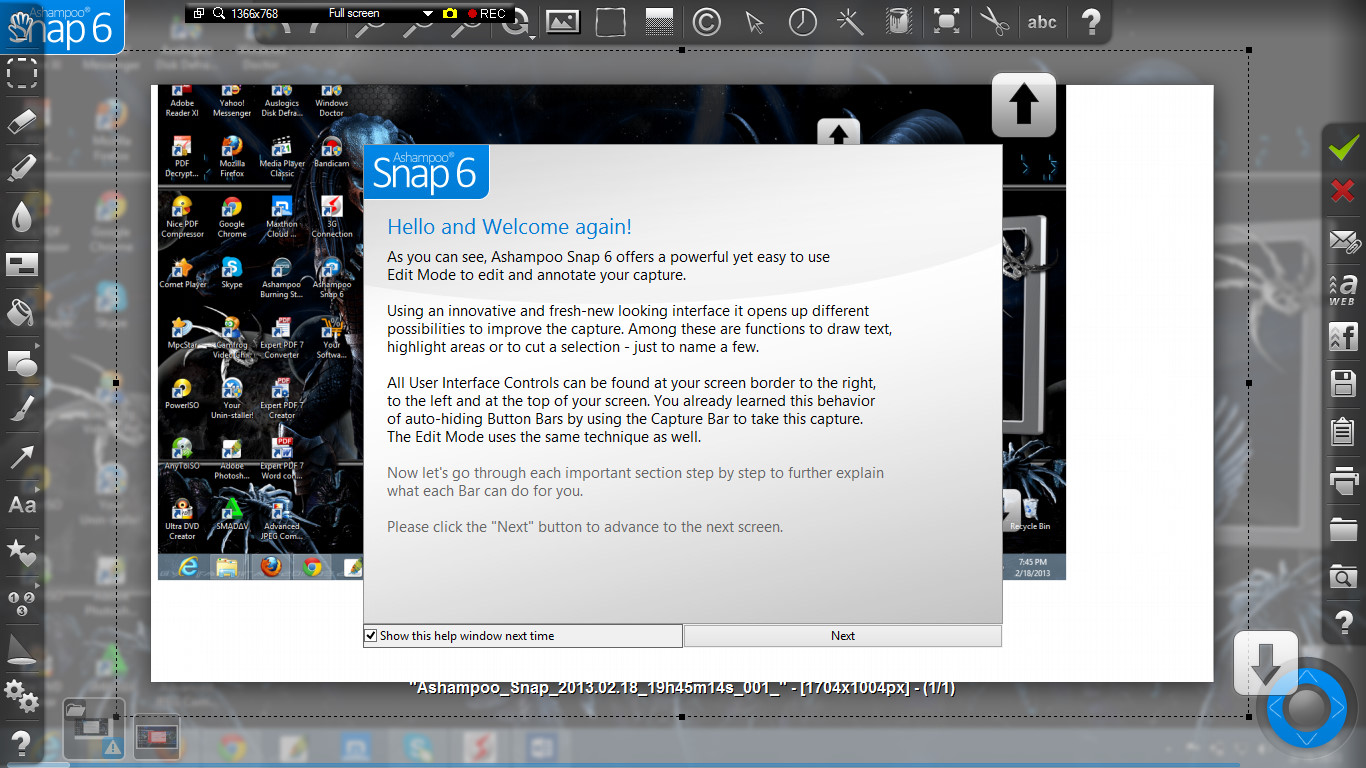
Task: Select the Highlighter marker tool
Action: click(22, 167)
